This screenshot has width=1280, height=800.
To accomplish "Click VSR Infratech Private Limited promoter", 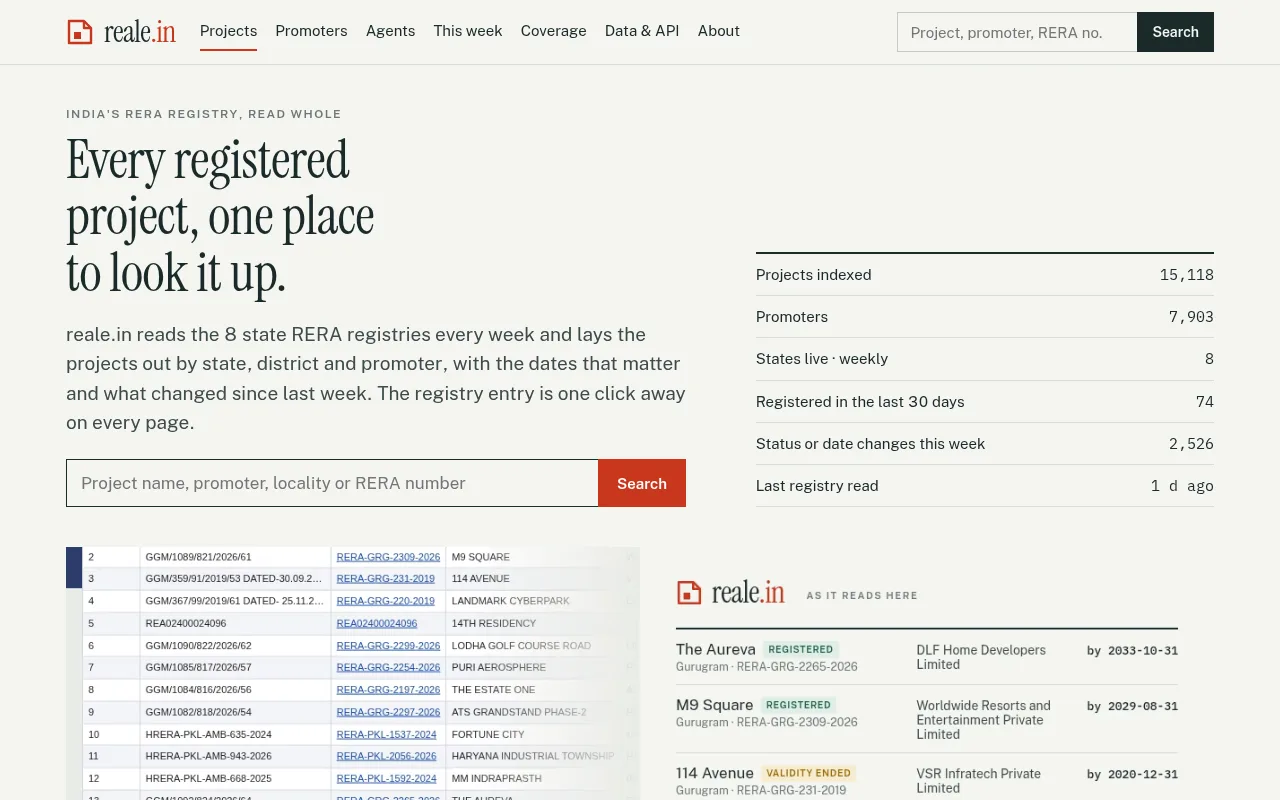I will (x=978, y=781).
